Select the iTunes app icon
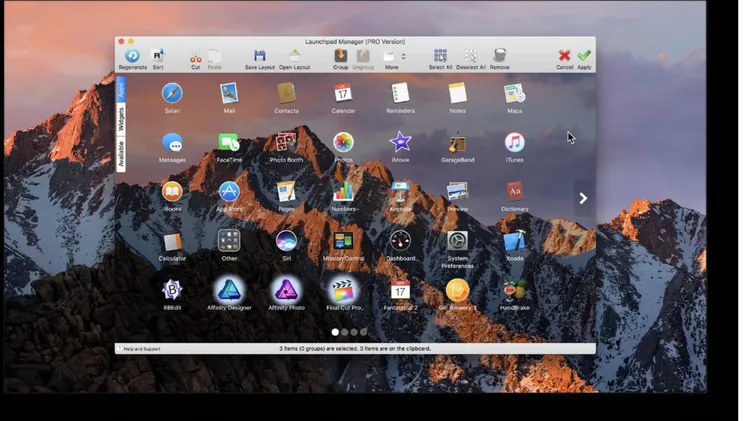 click(515, 142)
